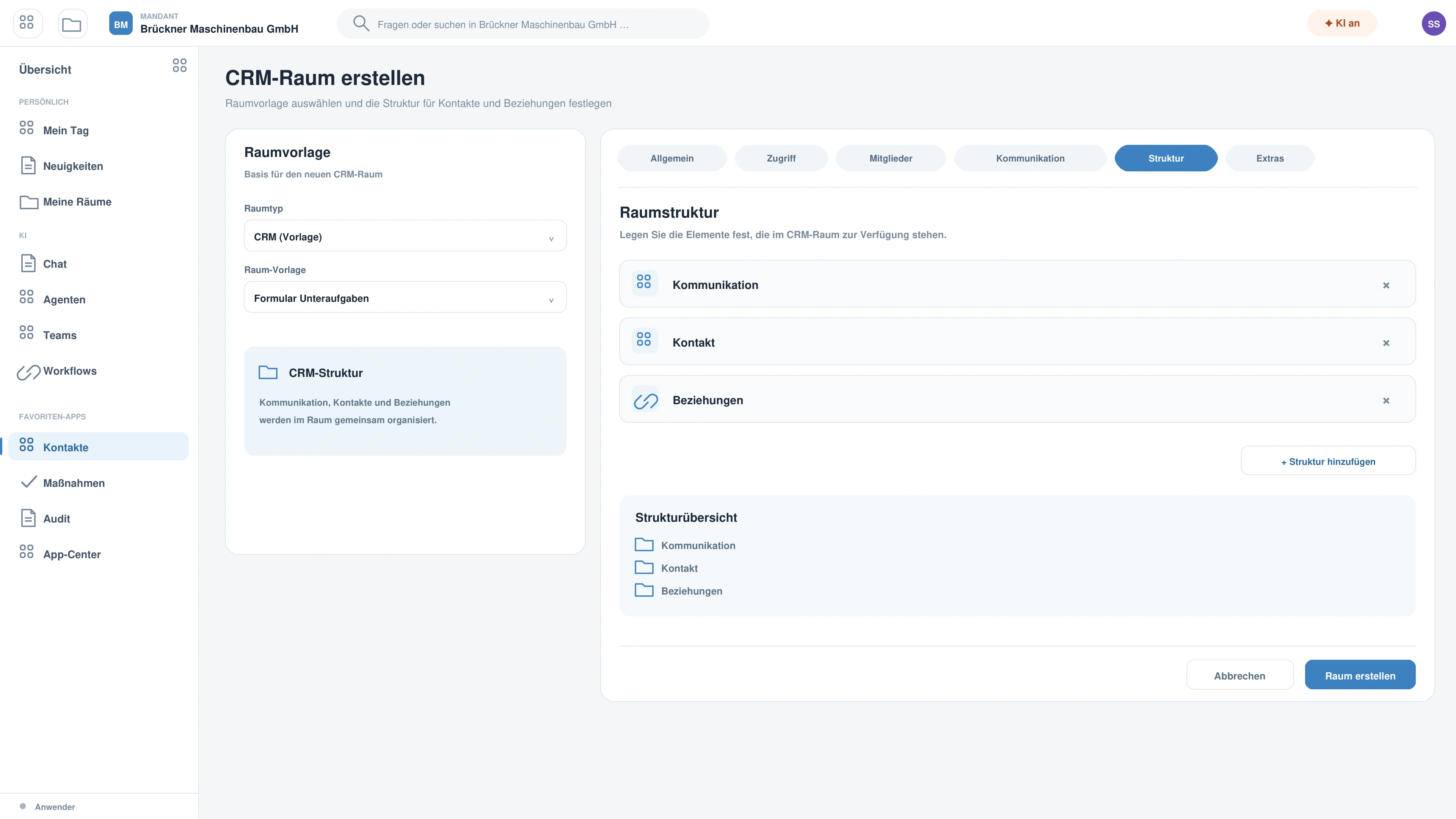Switch to the Mitglieder tab

[890, 158]
